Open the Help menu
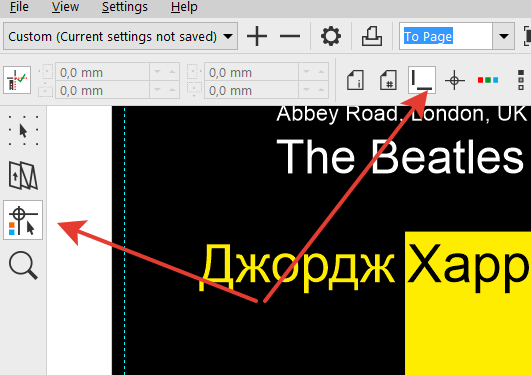This screenshot has height=375, width=531. [184, 7]
